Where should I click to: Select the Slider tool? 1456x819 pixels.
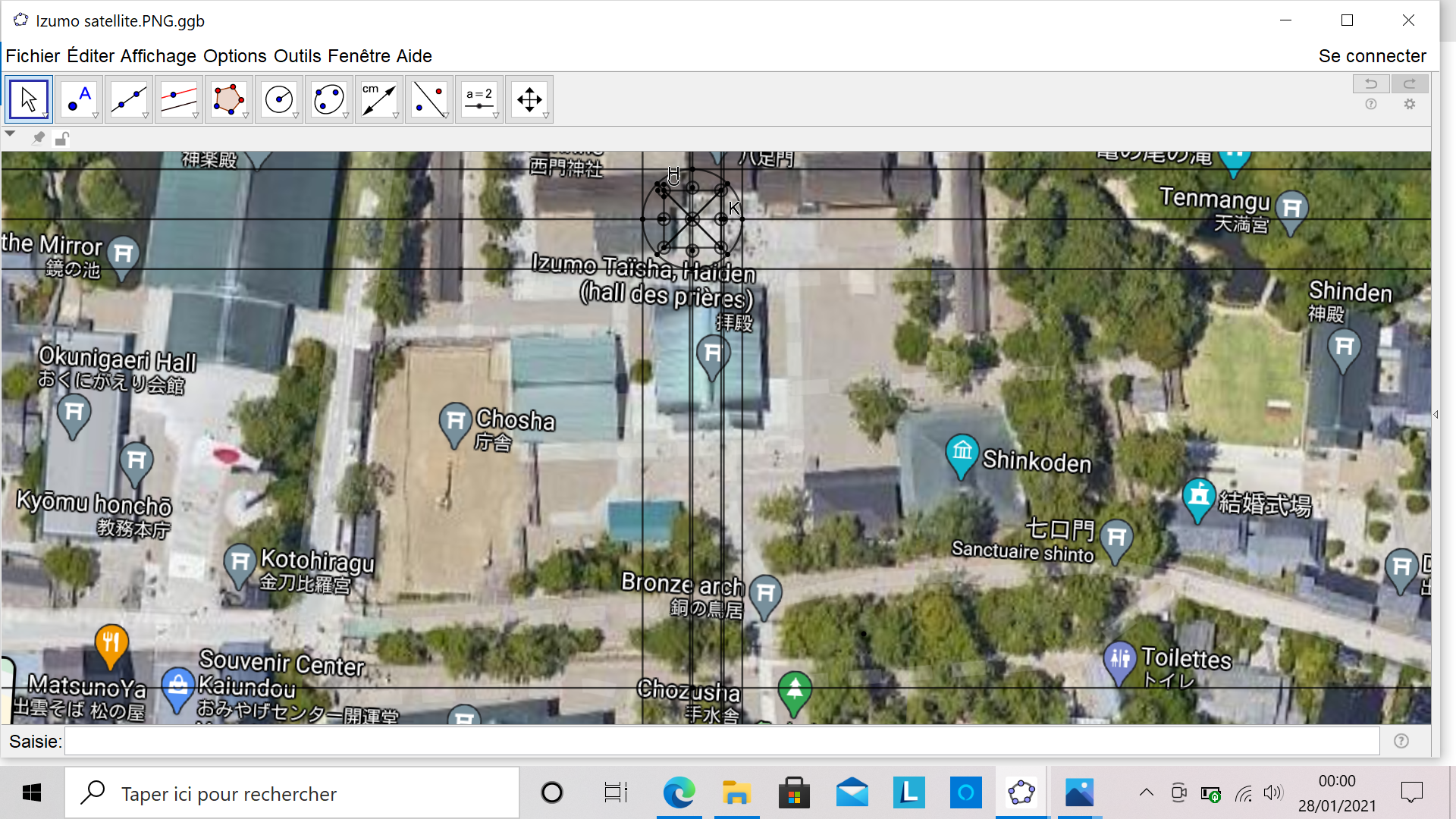pos(479,99)
